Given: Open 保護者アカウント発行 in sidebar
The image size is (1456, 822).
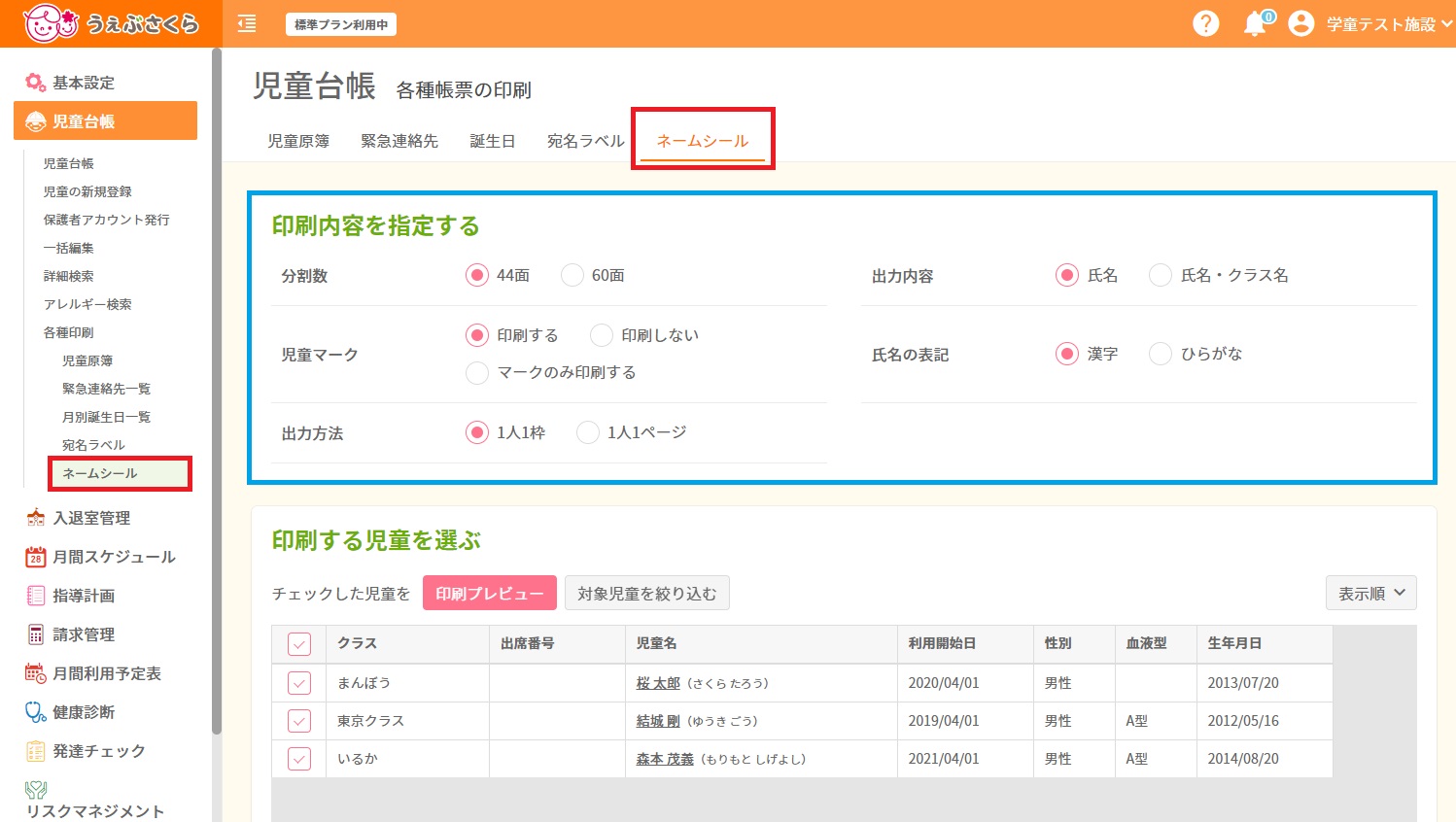Looking at the screenshot, I should point(106,220).
